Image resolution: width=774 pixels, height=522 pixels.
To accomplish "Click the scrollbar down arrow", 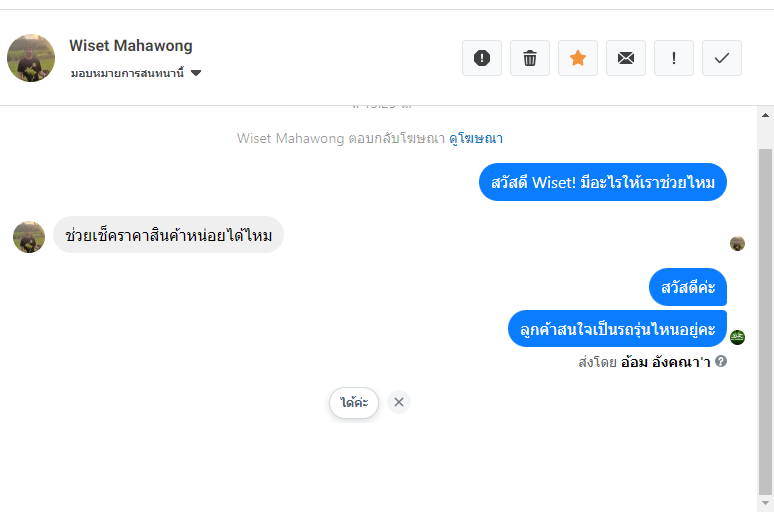I will (x=765, y=503).
